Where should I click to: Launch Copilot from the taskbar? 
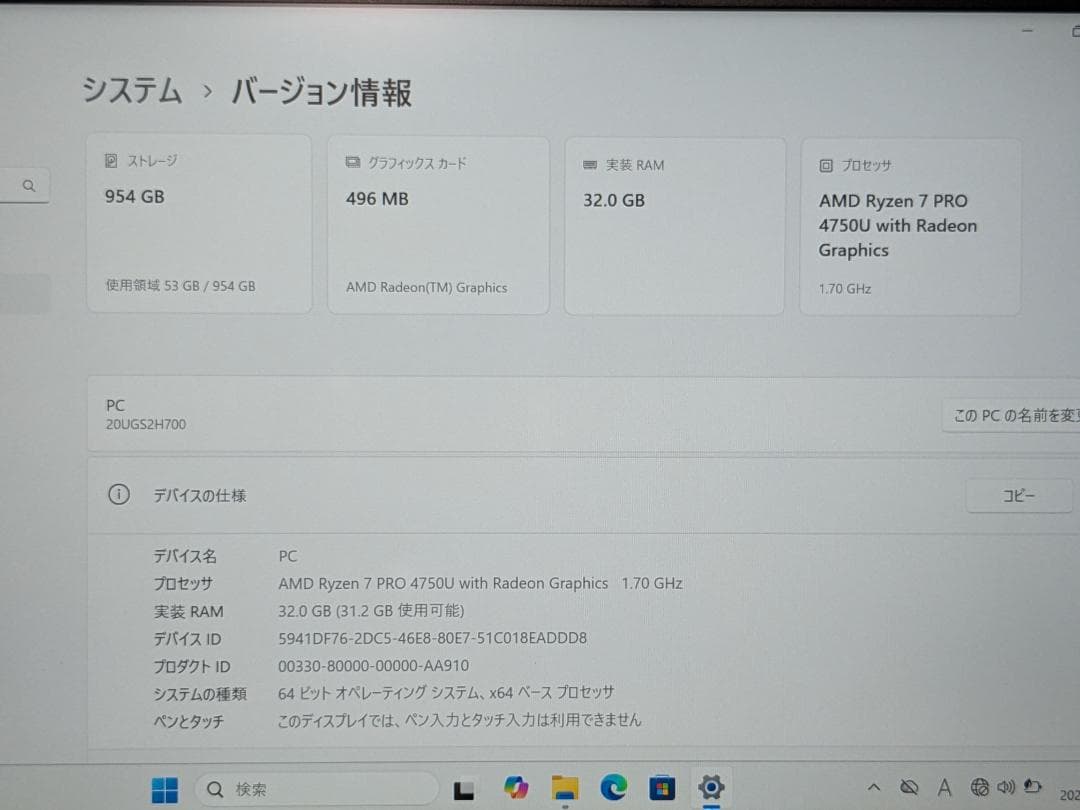pyautogui.click(x=516, y=788)
